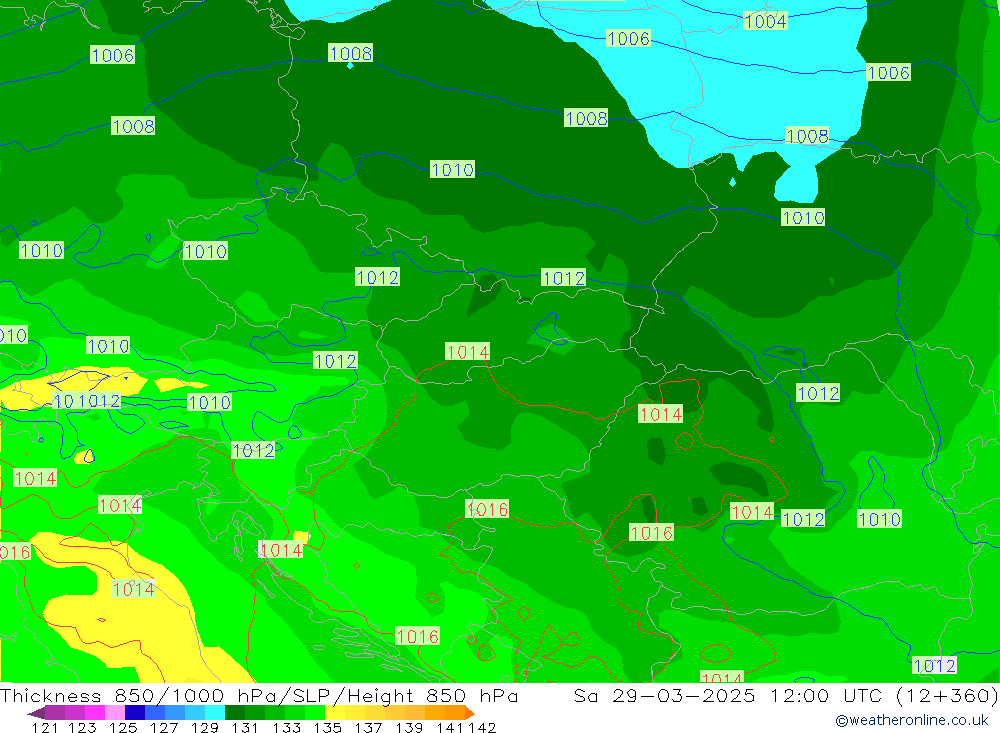Click the dark blue legend swatch
The image size is (1000, 733).
[135, 713]
